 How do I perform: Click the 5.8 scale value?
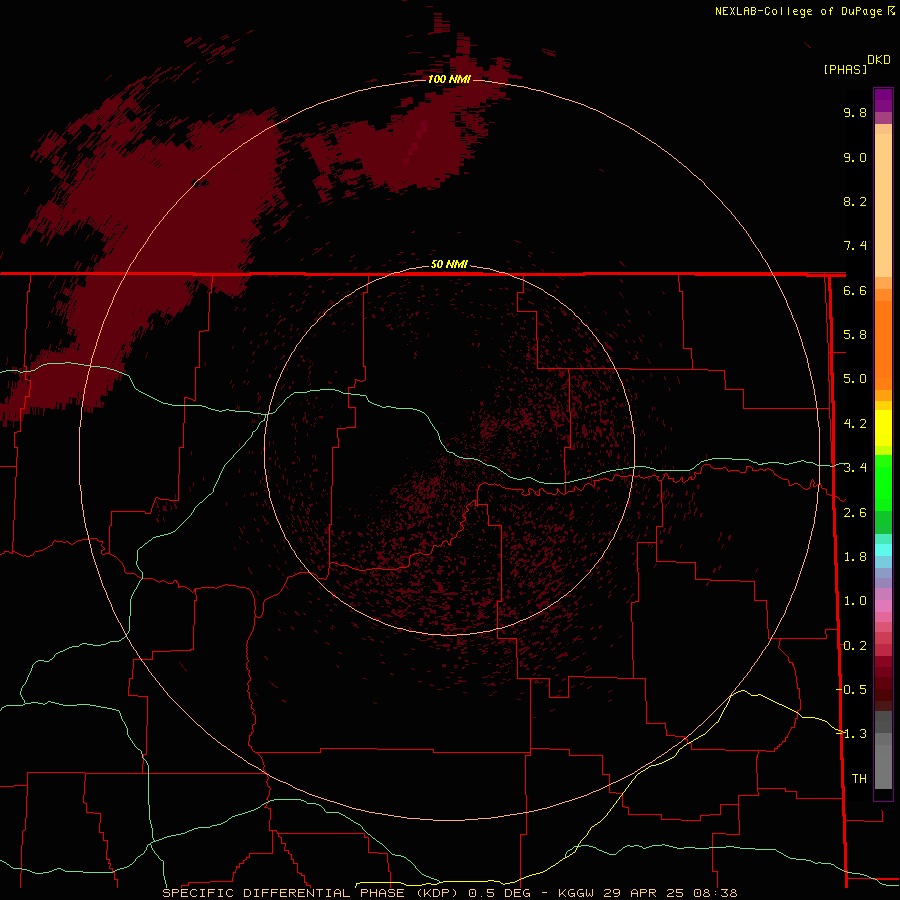tap(855, 335)
